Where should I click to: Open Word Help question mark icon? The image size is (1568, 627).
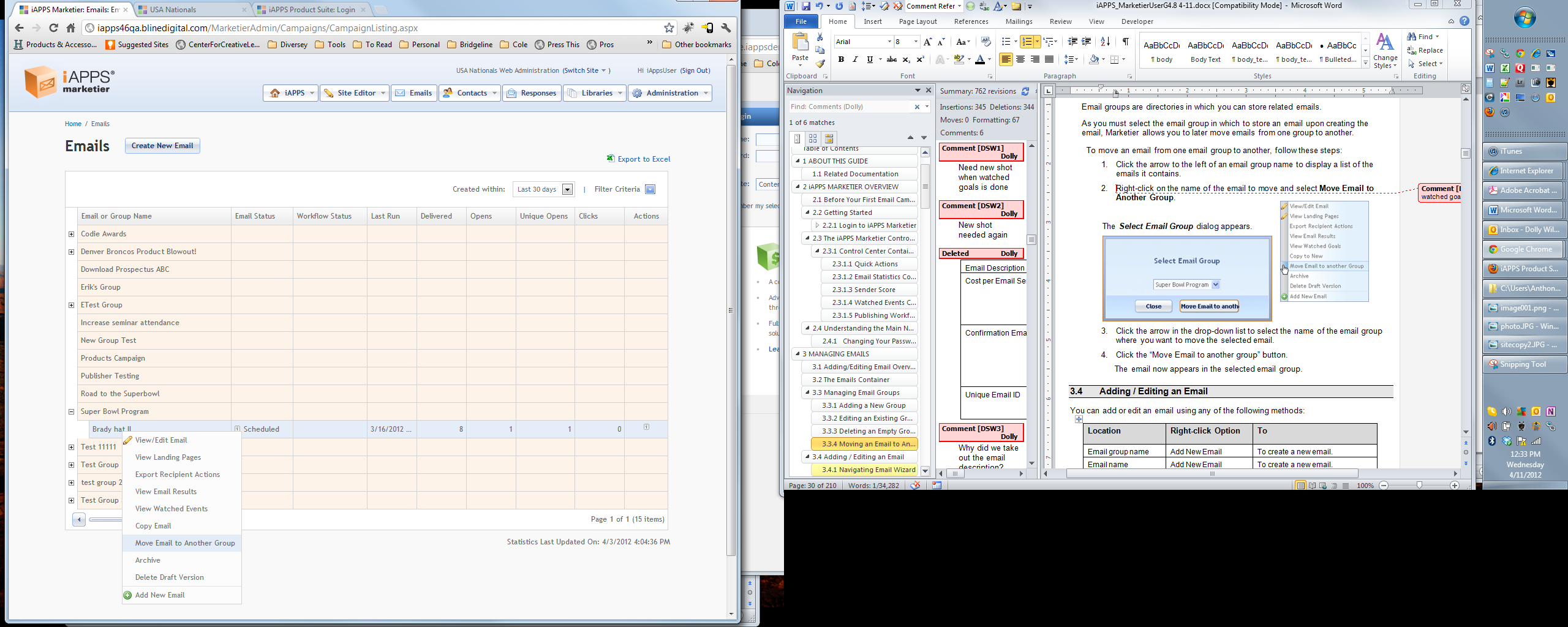click(x=1464, y=21)
